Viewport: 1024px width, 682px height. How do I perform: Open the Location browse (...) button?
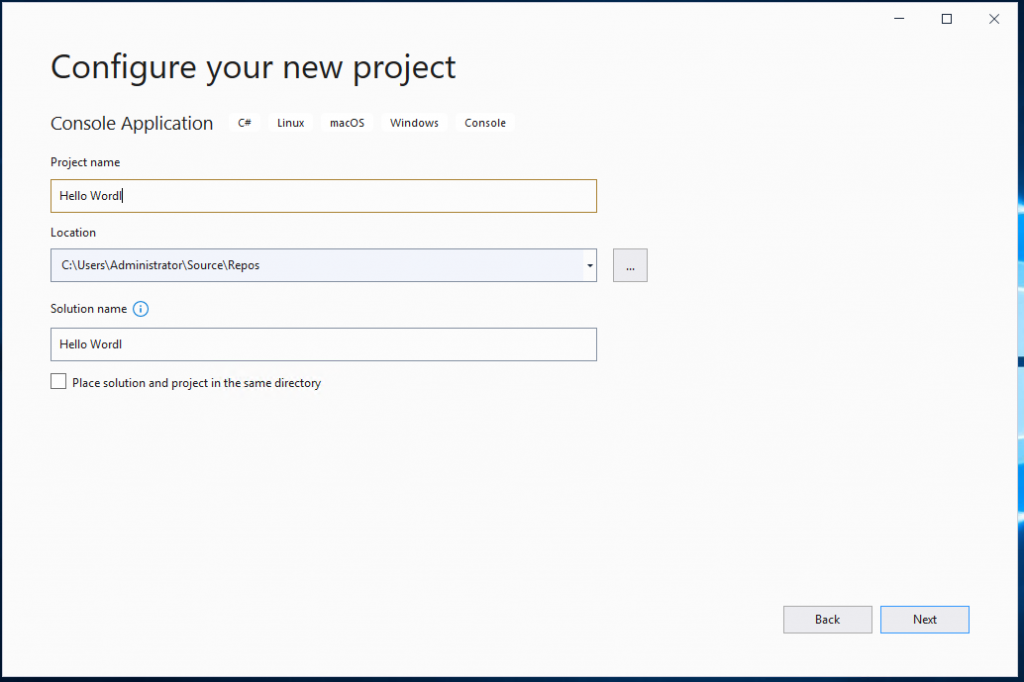click(630, 265)
